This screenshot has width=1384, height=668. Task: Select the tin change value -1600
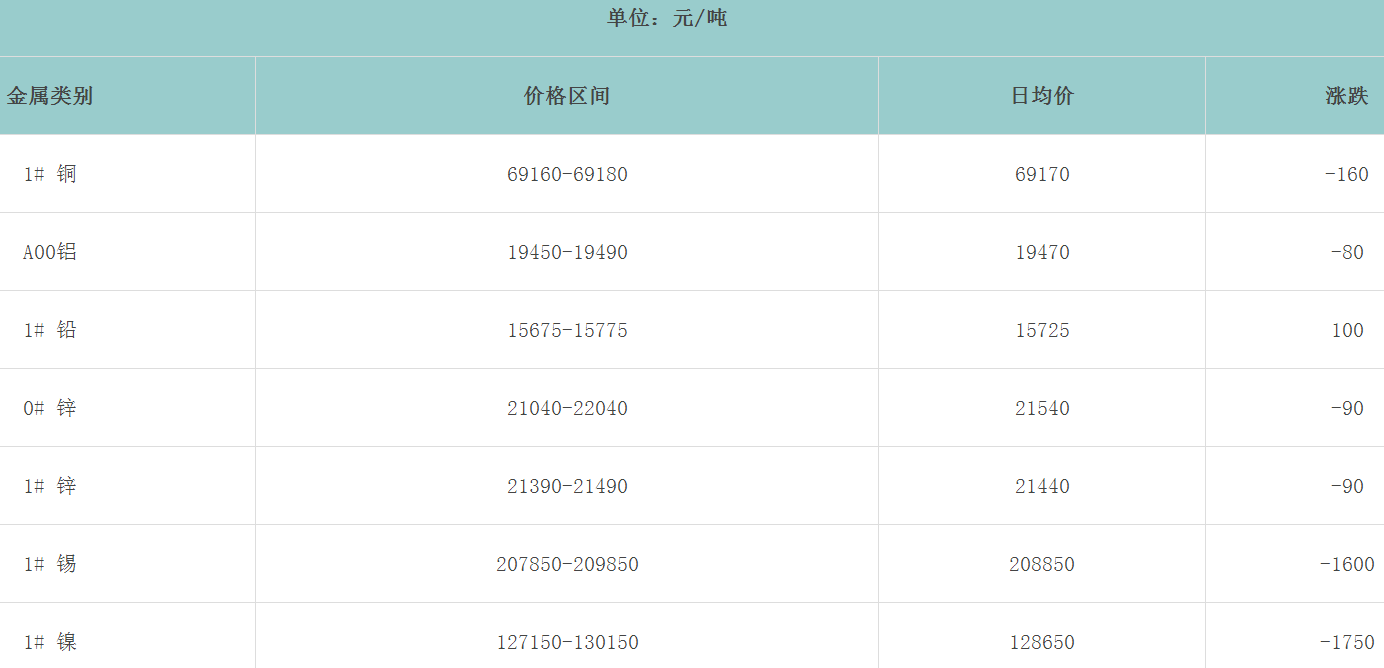tap(1346, 564)
